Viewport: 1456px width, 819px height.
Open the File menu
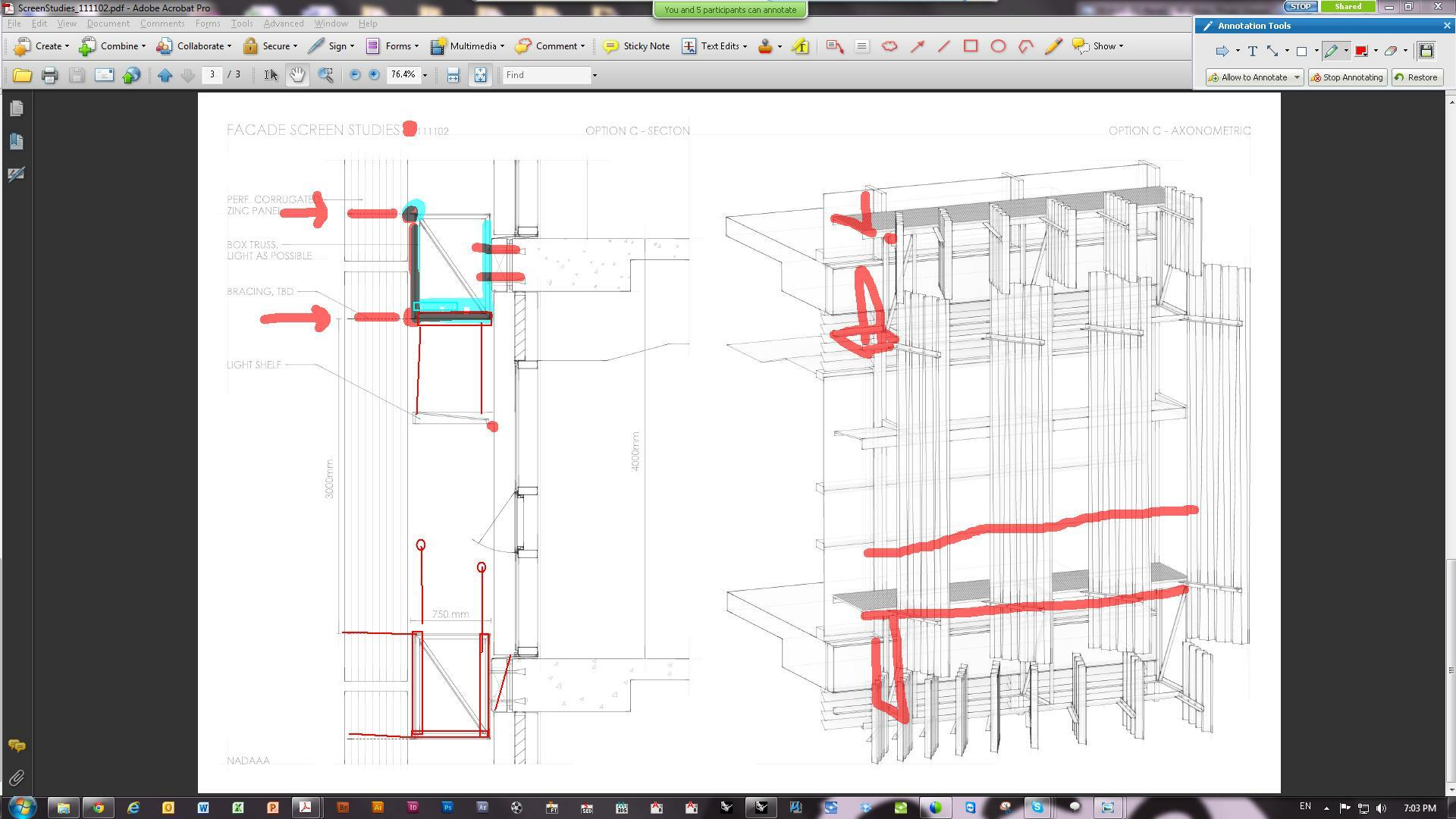point(14,24)
